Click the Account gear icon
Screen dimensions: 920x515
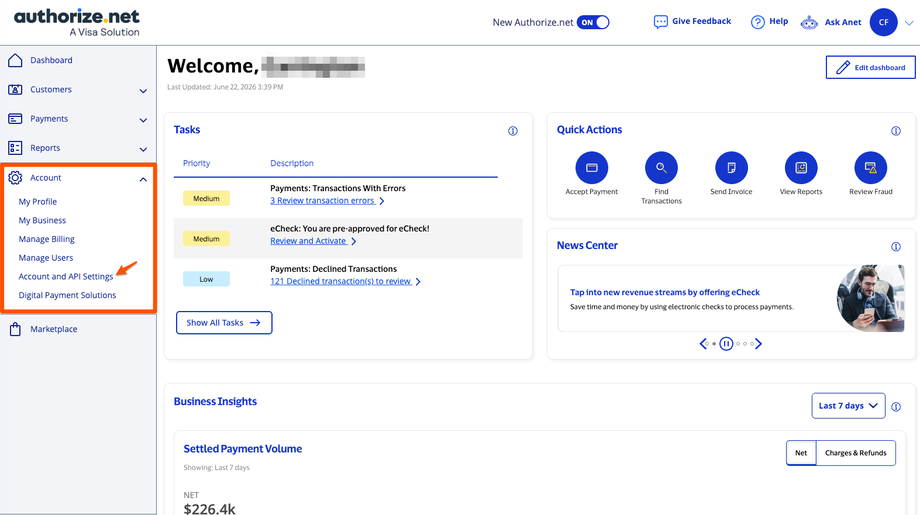pos(15,178)
